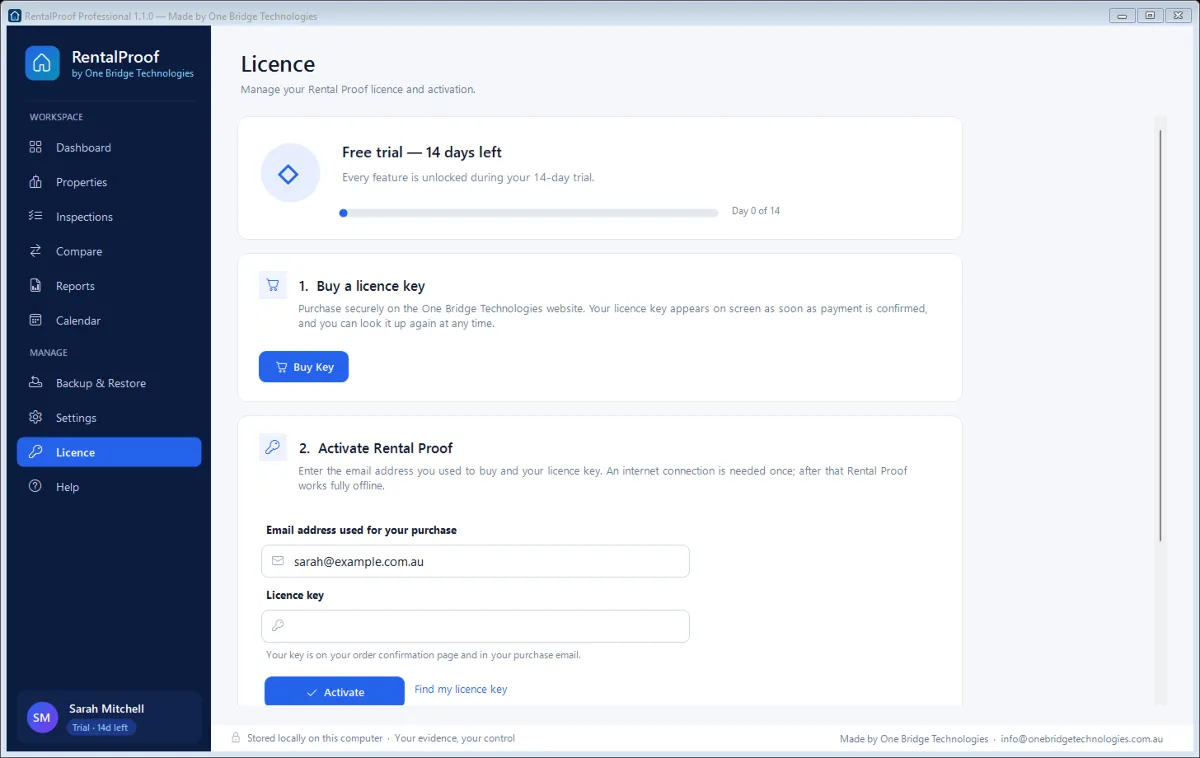This screenshot has width=1200, height=758.
Task: Click 'Stored locally on this computer' text
Action: tap(315, 738)
